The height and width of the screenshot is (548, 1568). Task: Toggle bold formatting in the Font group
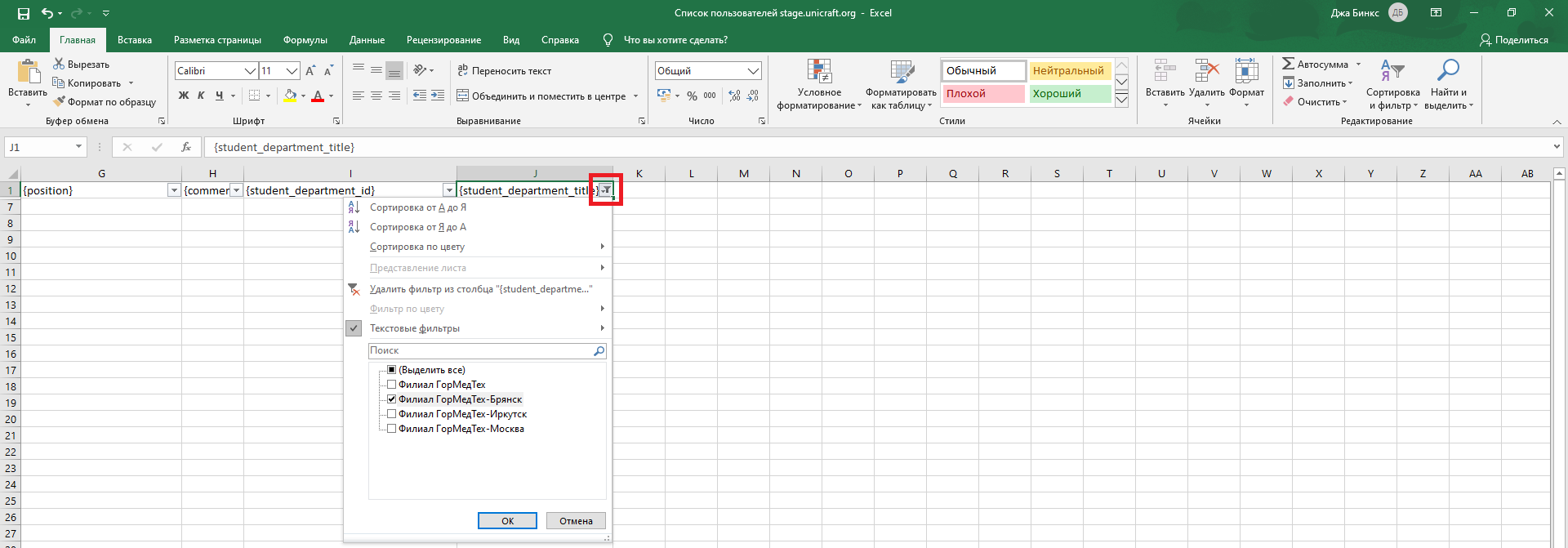pos(184,96)
